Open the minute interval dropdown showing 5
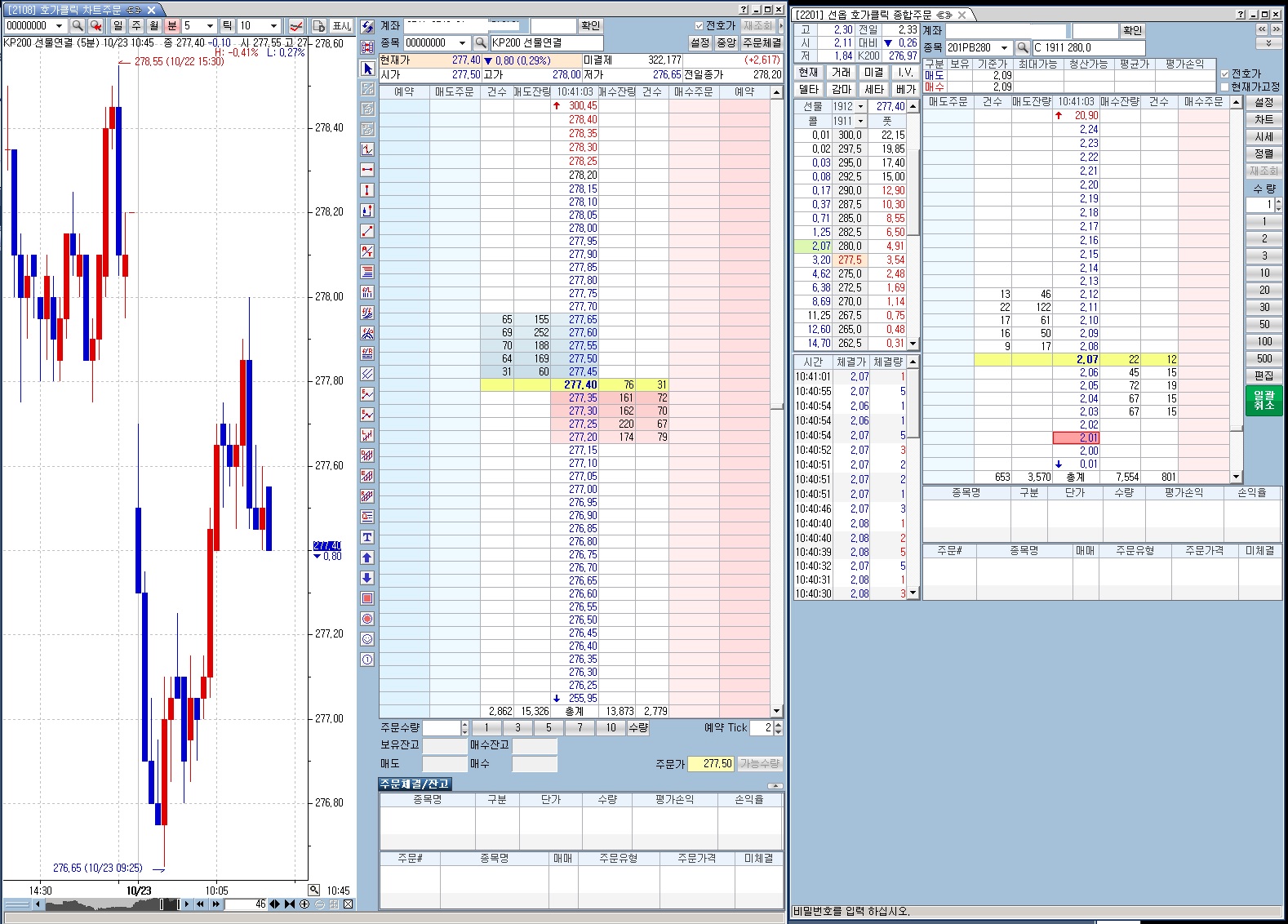 [x=210, y=26]
